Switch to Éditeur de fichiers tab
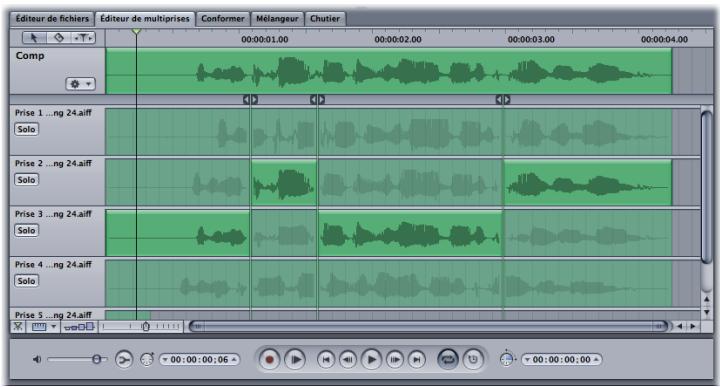This screenshot has height=387, width=720. 52,19
